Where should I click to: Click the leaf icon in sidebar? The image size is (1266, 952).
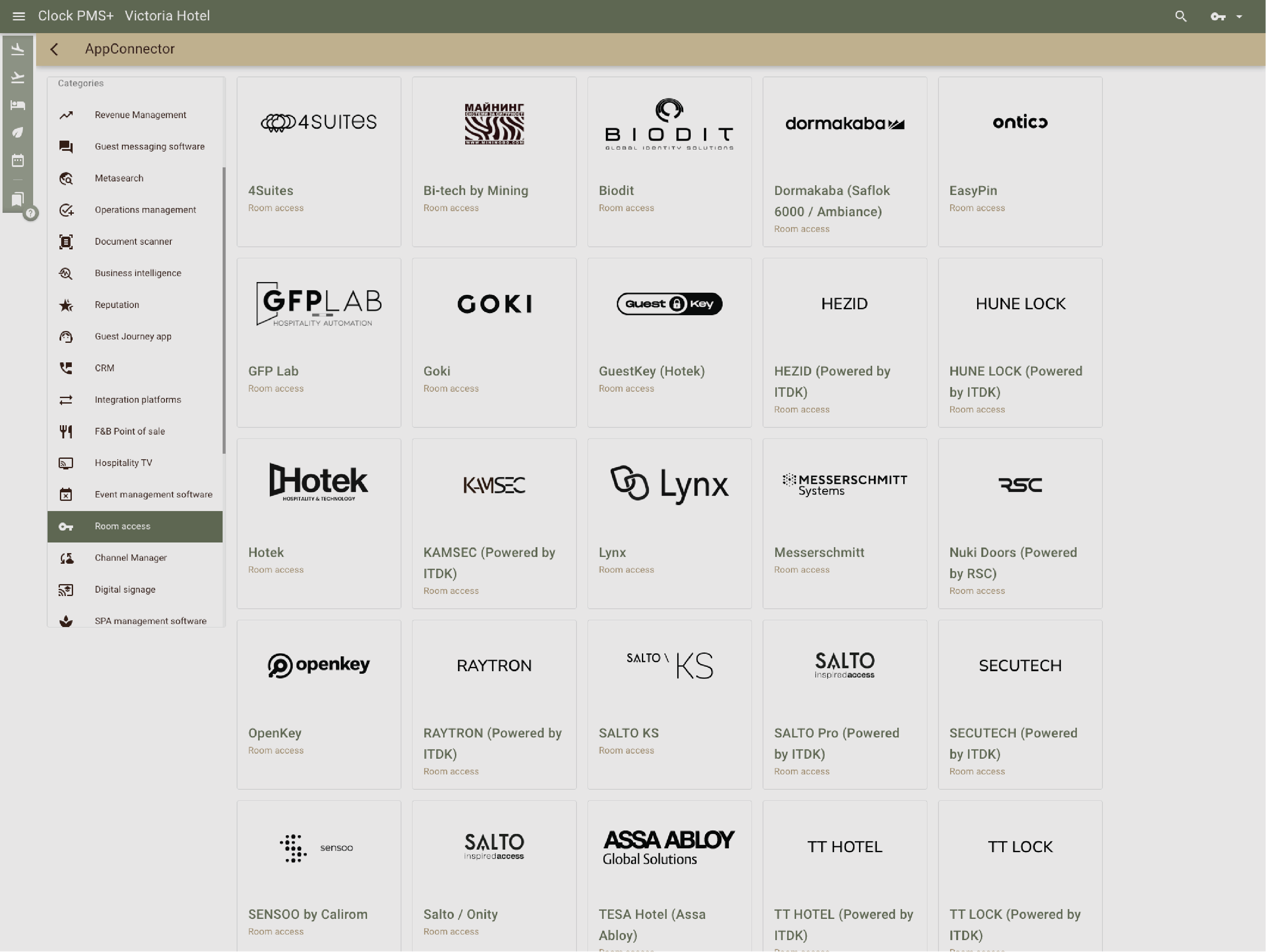pyautogui.click(x=18, y=132)
